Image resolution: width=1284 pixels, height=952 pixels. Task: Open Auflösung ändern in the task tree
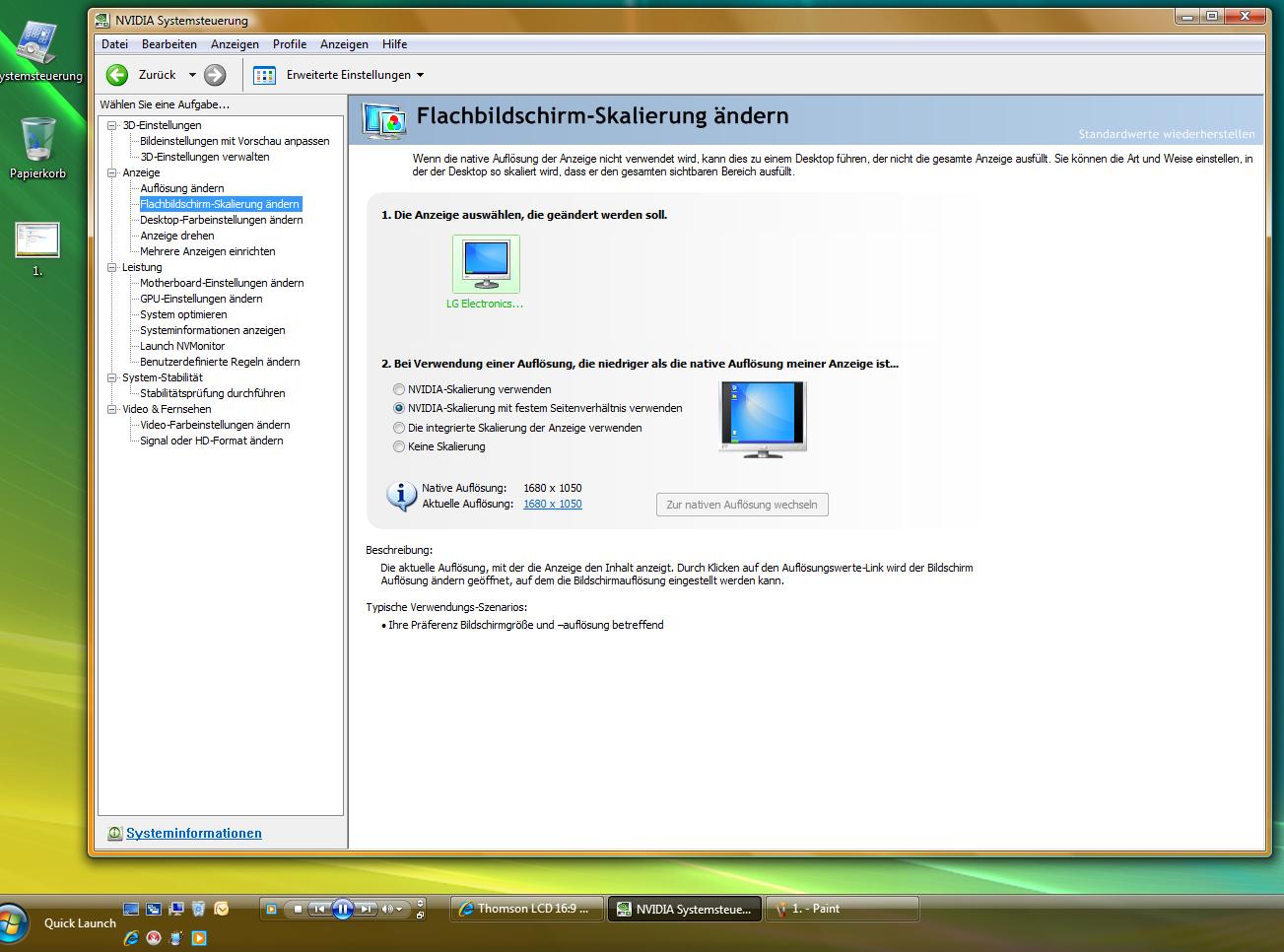(x=182, y=188)
